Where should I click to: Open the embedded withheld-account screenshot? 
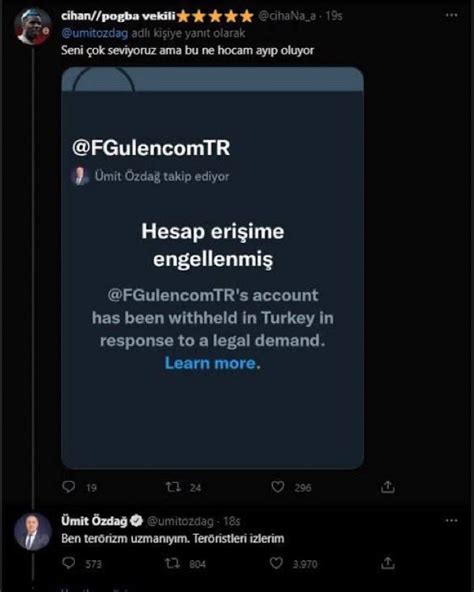212,268
